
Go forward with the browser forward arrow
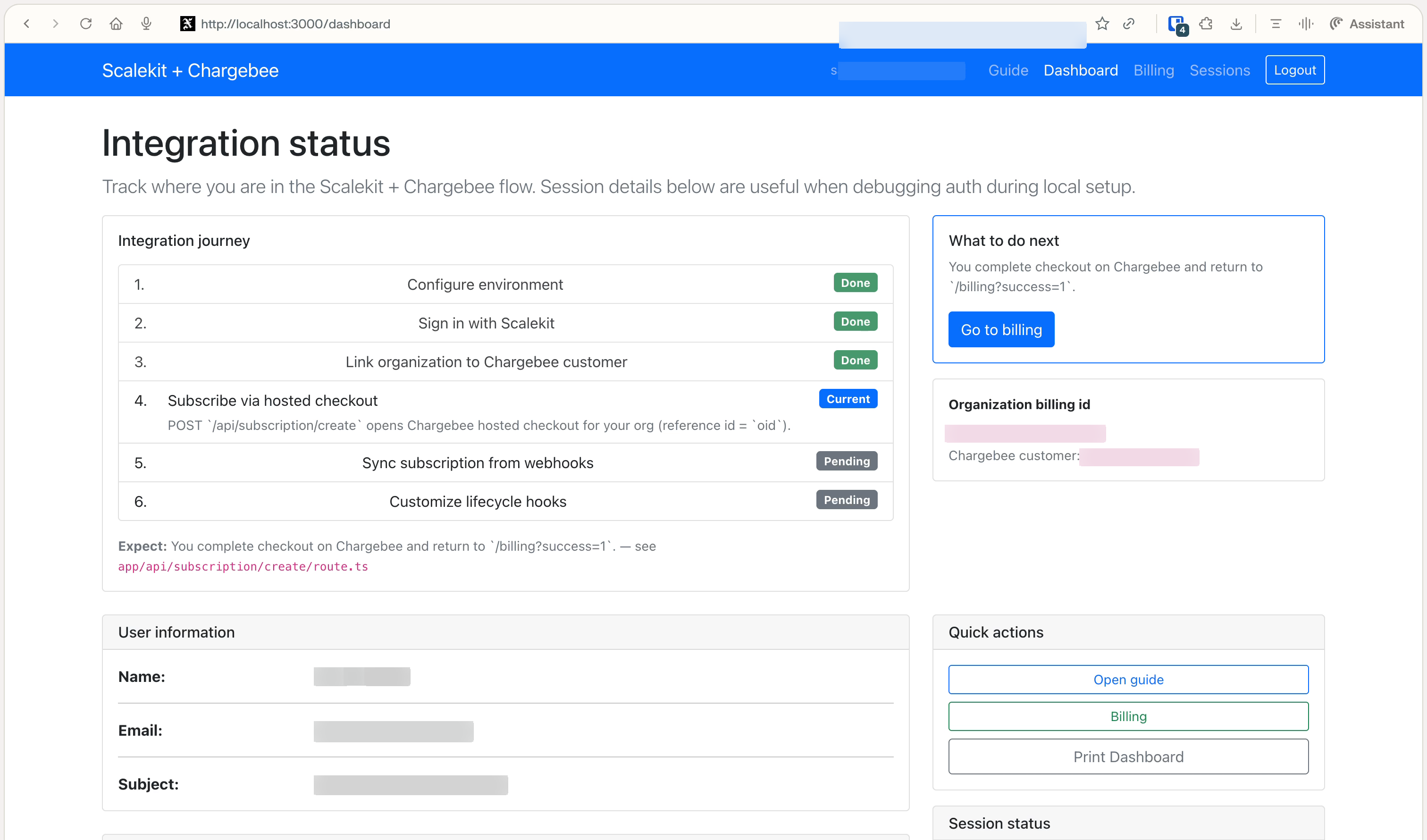click(55, 24)
